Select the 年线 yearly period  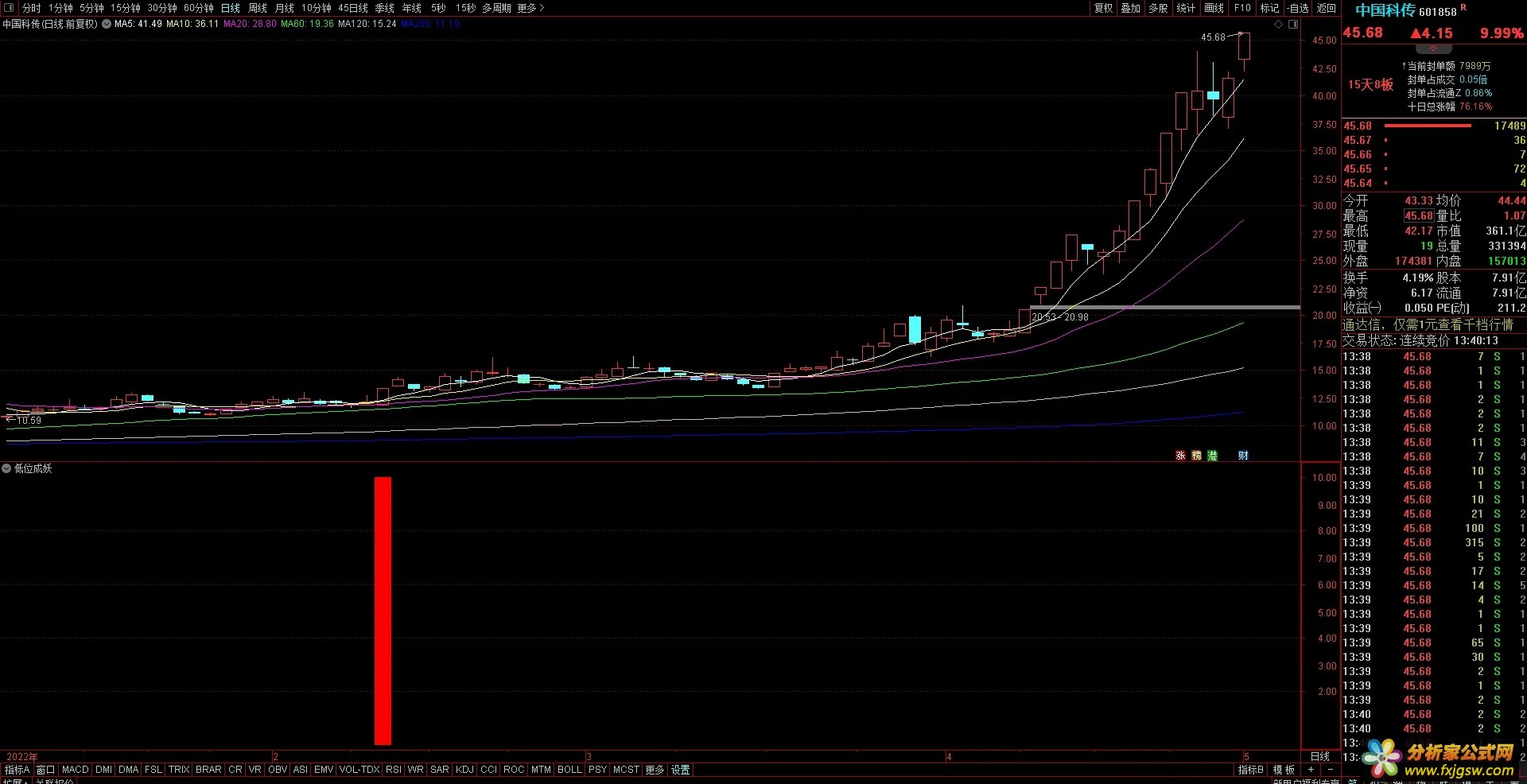[x=412, y=8]
